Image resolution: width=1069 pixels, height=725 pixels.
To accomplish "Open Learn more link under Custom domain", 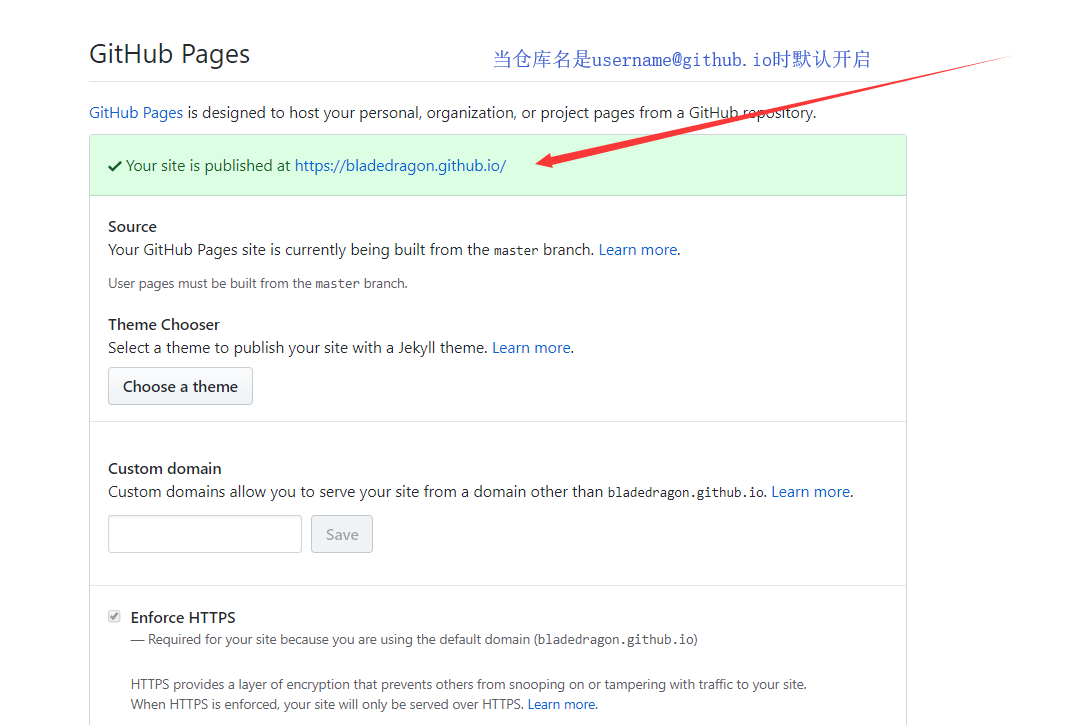I will click(x=811, y=492).
